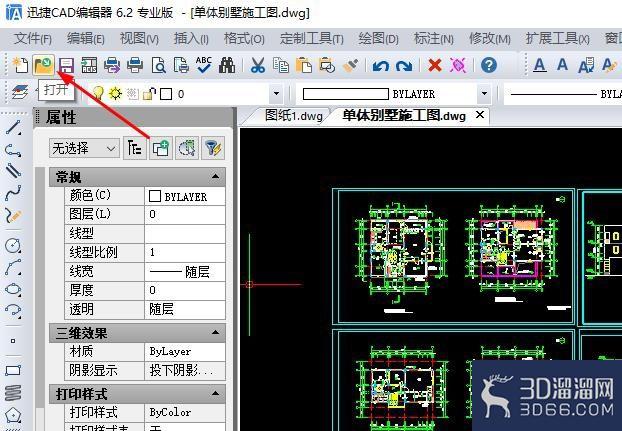Click the pink purge icon

coord(458,65)
